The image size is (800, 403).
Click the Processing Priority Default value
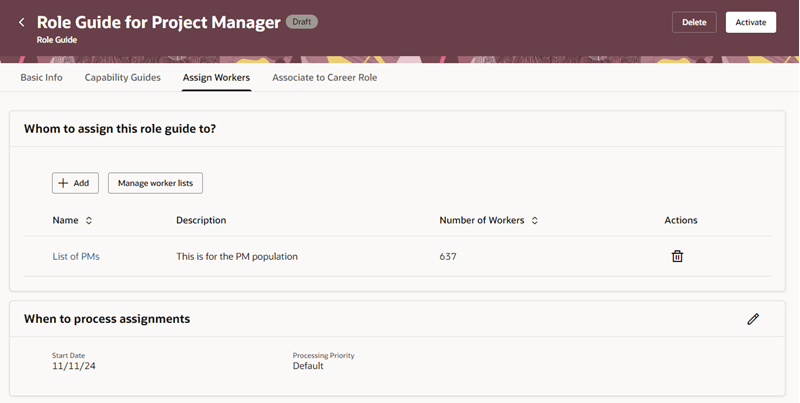(308, 365)
